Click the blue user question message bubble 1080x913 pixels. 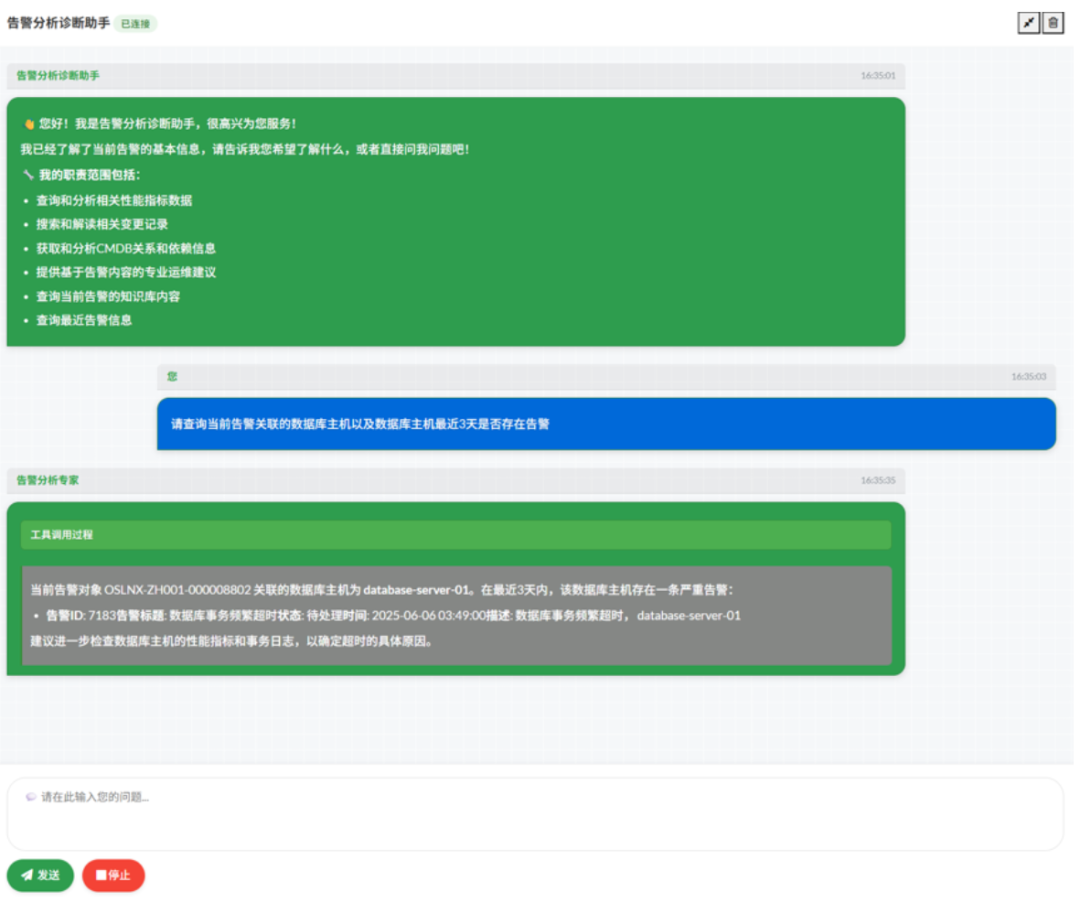(605, 424)
